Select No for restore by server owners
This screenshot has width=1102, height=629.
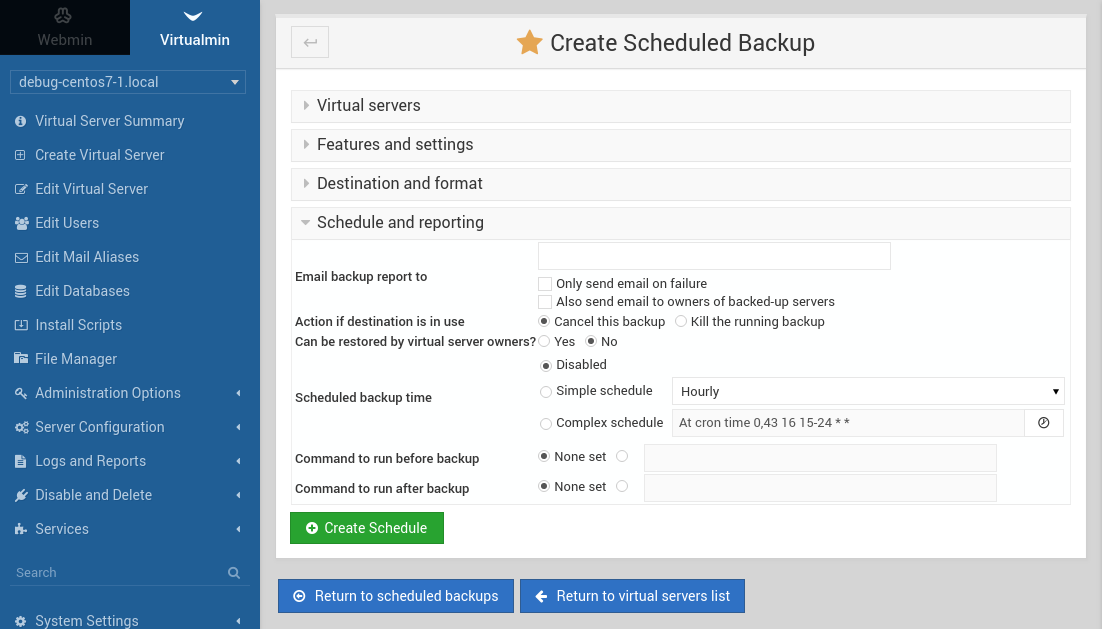pyautogui.click(x=591, y=342)
